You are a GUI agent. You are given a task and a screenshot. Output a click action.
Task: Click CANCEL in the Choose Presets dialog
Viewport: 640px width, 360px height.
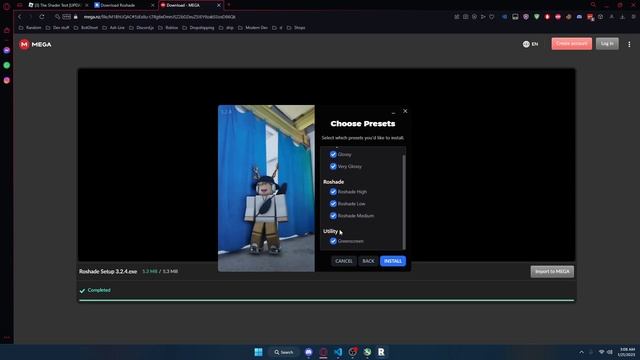click(344, 261)
